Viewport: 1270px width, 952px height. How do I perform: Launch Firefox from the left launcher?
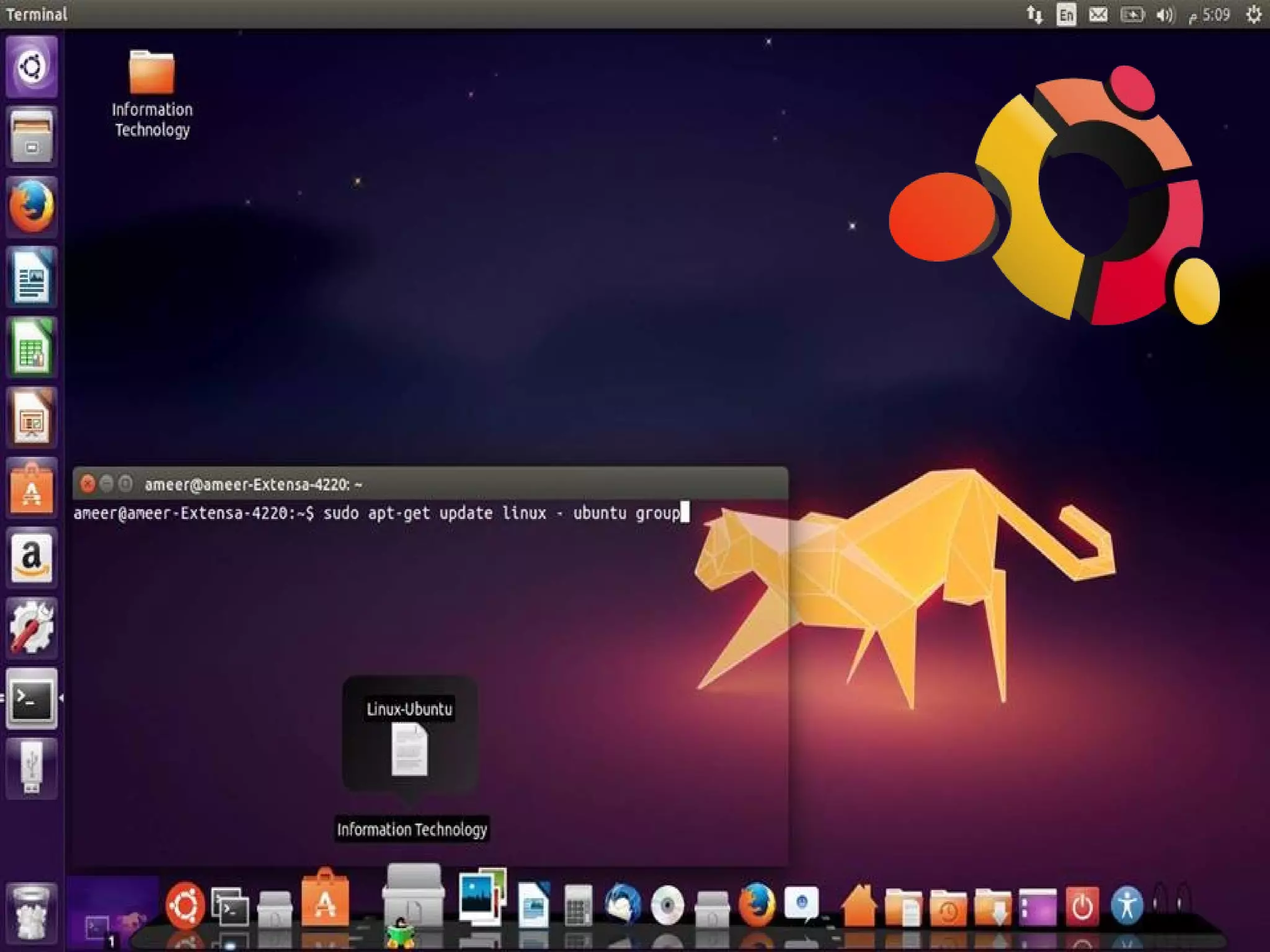click(32, 206)
